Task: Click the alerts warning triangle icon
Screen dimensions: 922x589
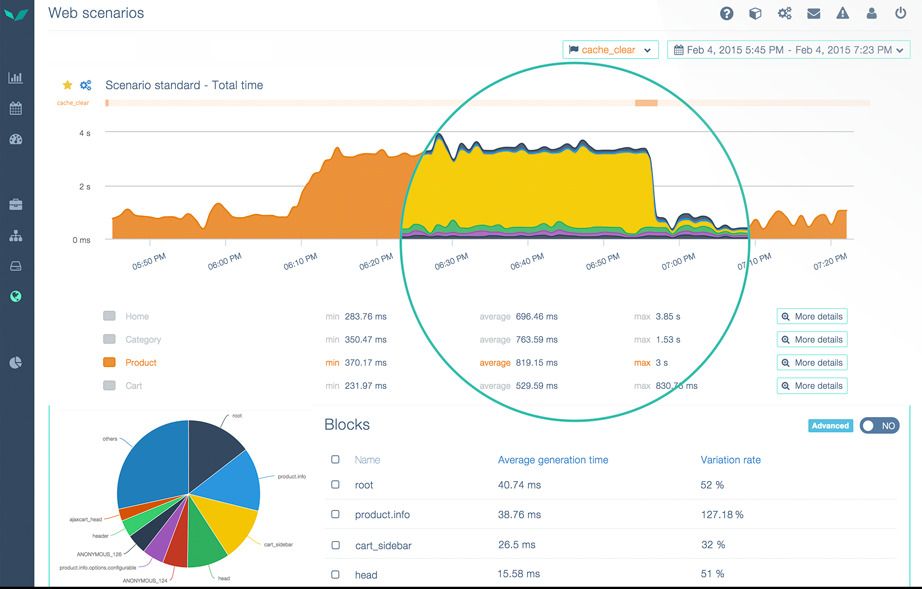Action: coord(844,13)
